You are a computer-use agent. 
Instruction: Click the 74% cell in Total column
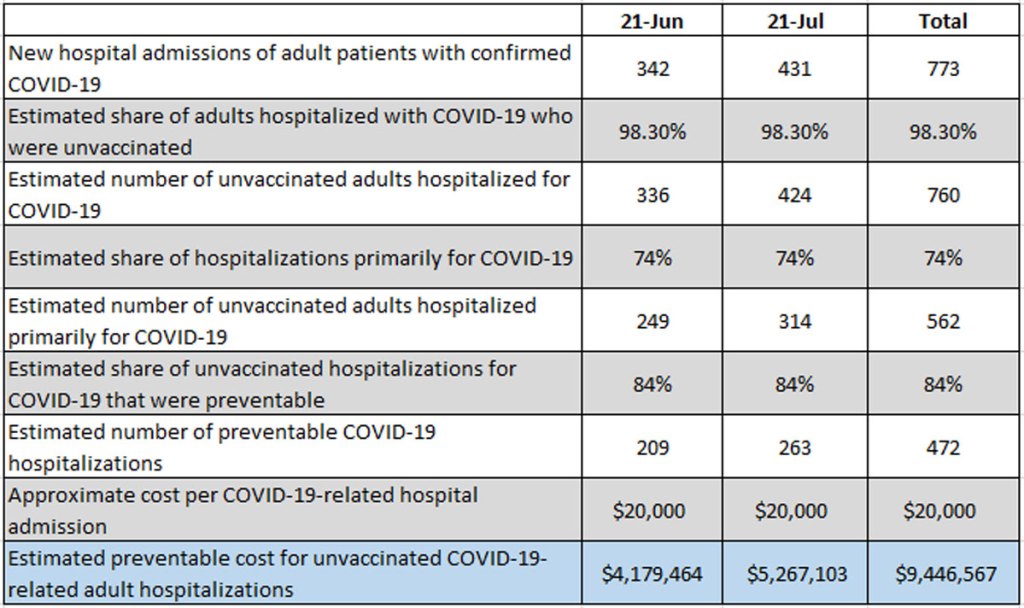[943, 257]
